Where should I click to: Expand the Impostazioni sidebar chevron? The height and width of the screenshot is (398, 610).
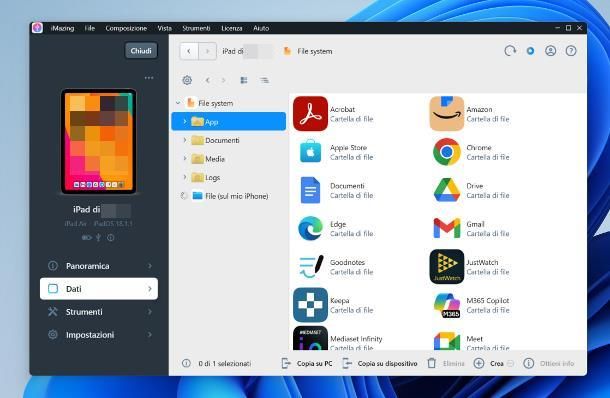point(150,335)
